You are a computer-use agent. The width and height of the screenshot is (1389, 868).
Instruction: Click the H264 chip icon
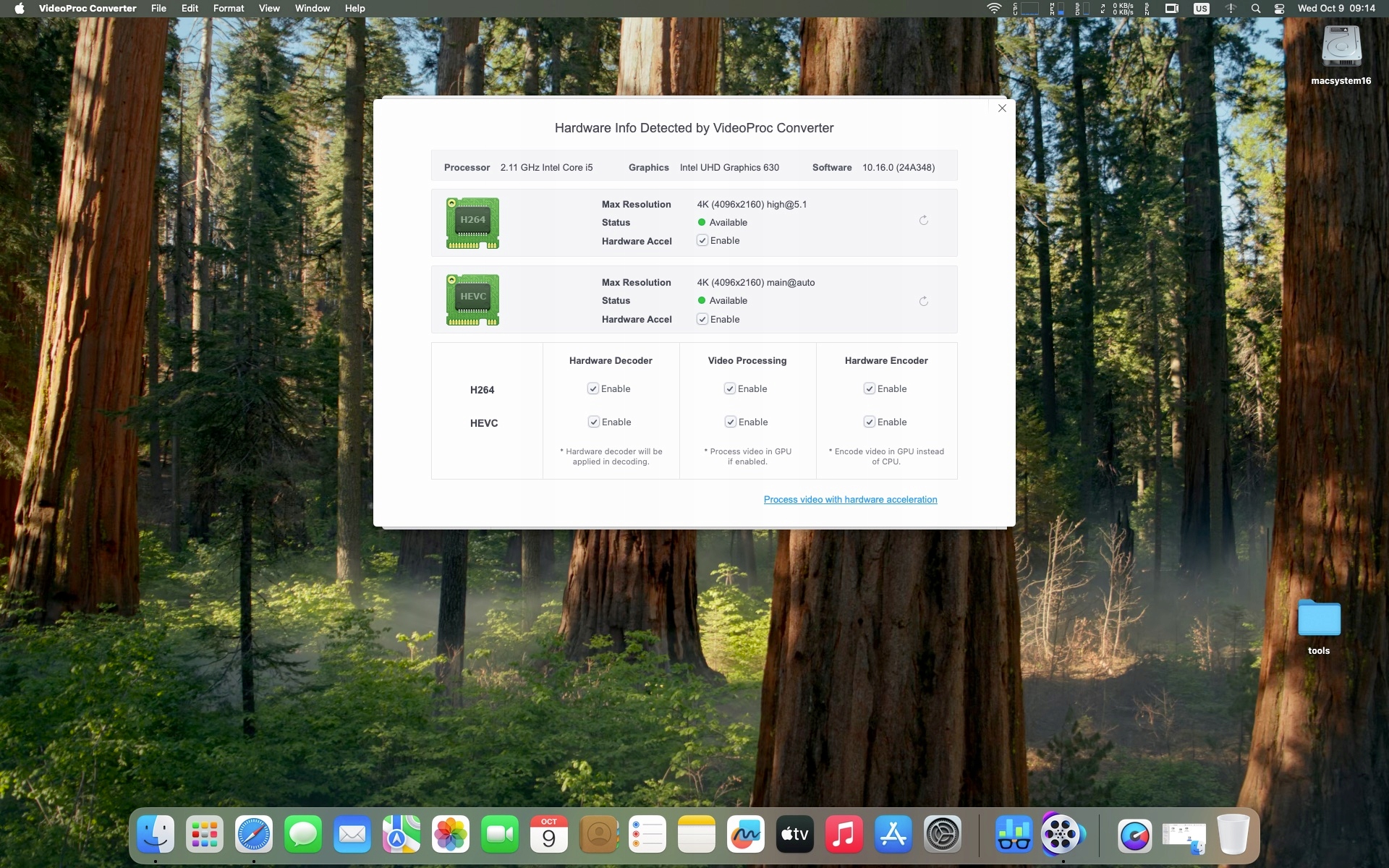pos(472,223)
